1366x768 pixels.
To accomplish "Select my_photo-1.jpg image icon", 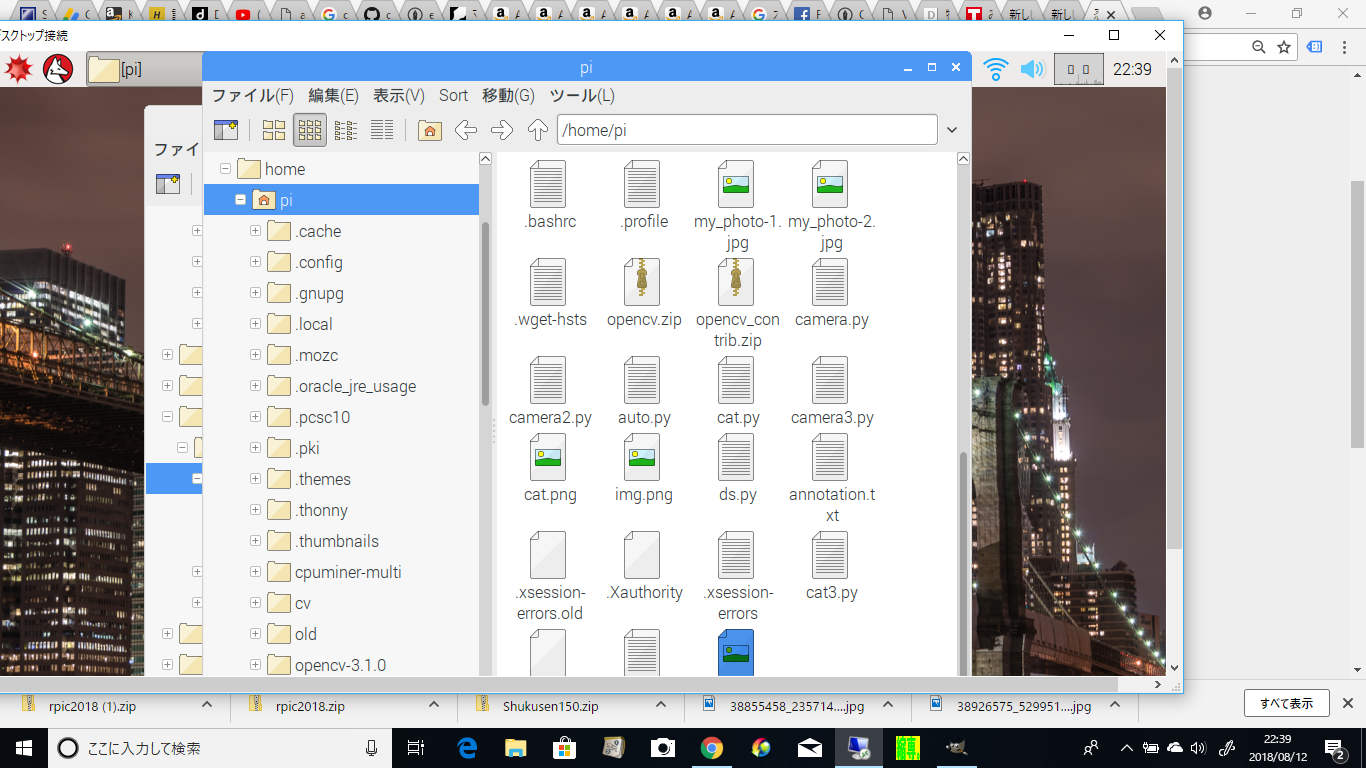I will coord(736,185).
